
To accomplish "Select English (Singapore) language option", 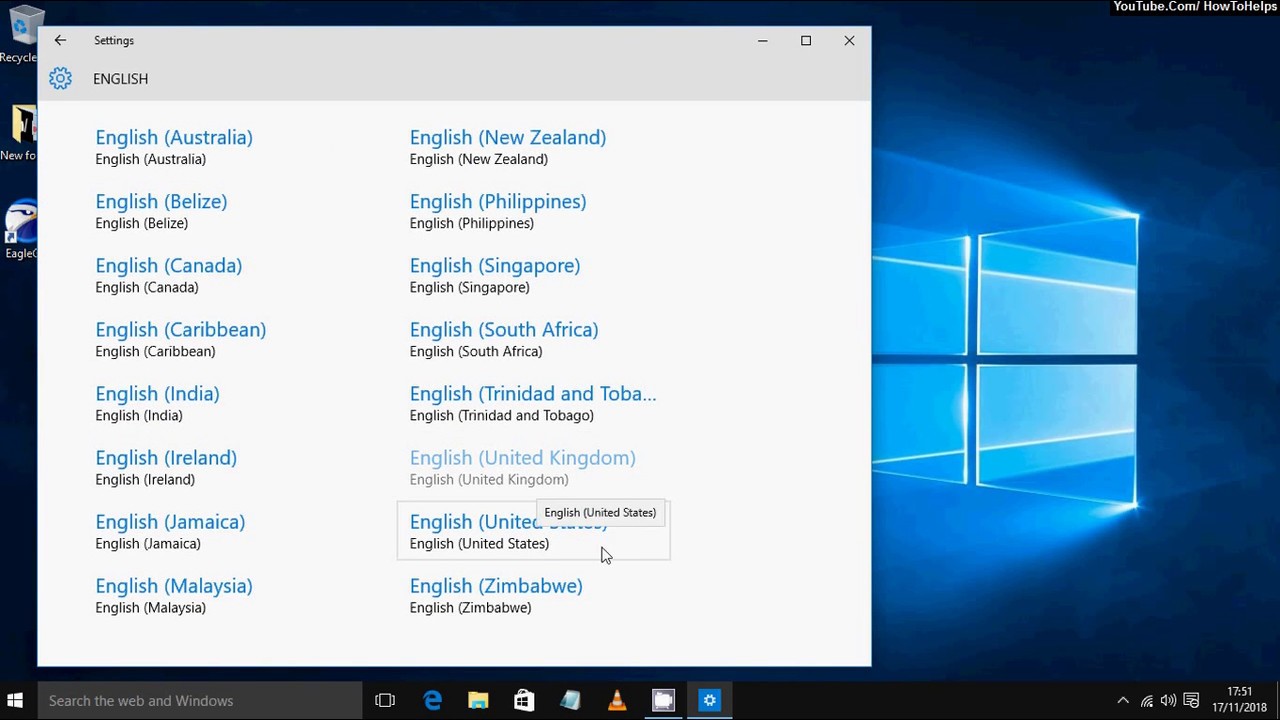I will tap(495, 275).
